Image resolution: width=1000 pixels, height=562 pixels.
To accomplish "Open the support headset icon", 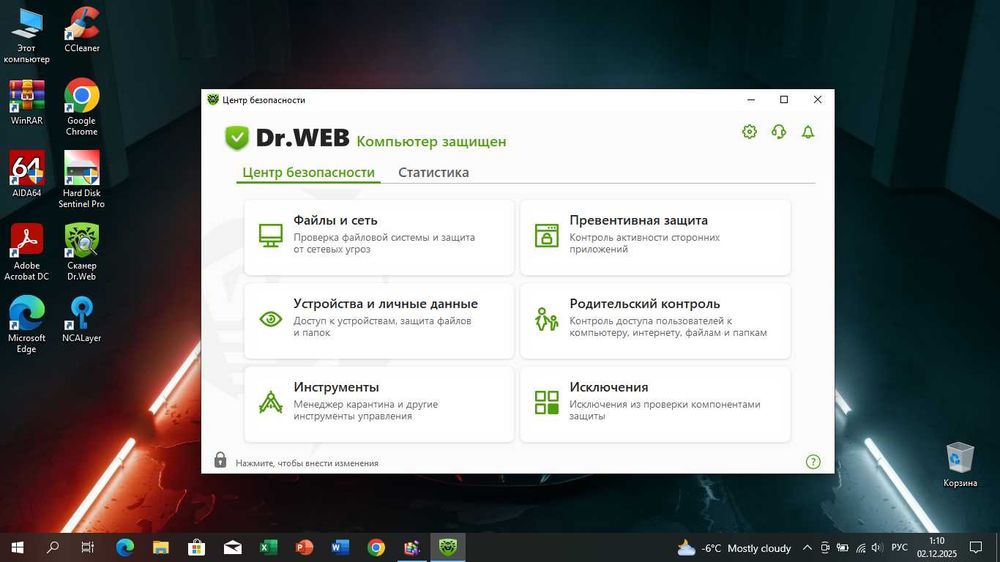I will tap(779, 132).
